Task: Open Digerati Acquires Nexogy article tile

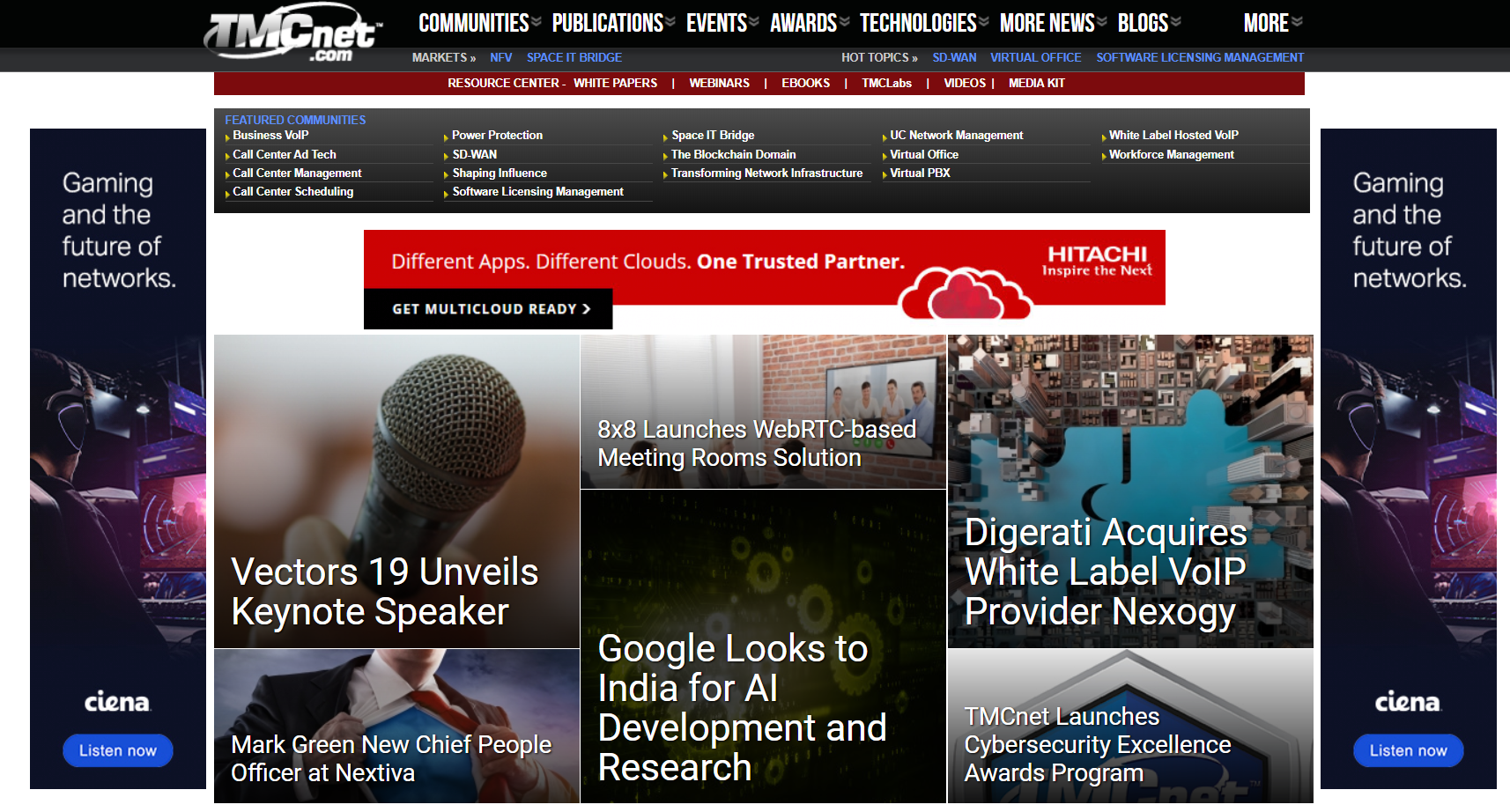Action: coord(1106,572)
